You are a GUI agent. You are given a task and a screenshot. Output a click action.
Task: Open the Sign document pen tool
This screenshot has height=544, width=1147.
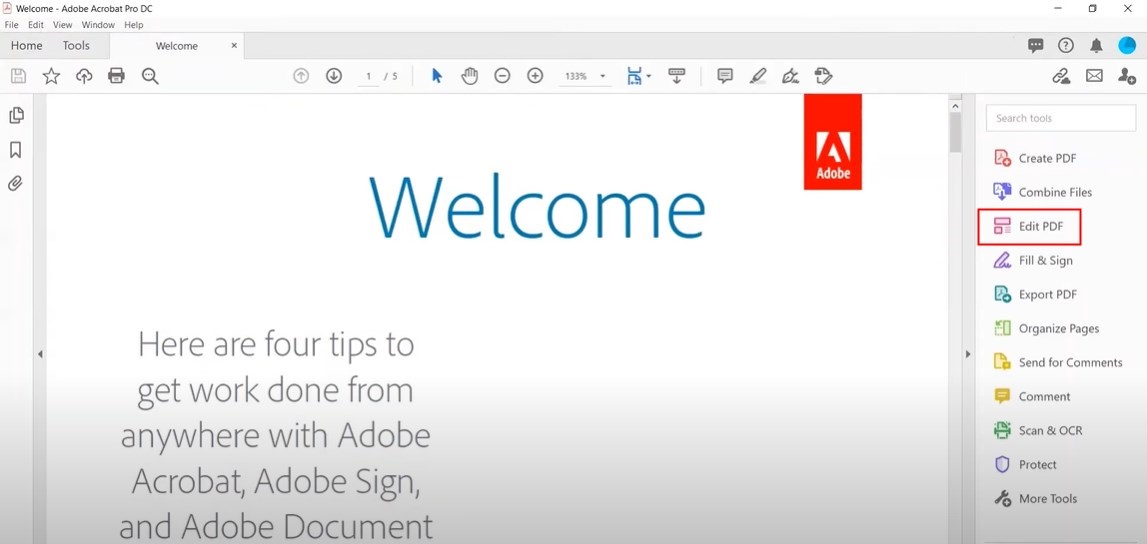790,75
